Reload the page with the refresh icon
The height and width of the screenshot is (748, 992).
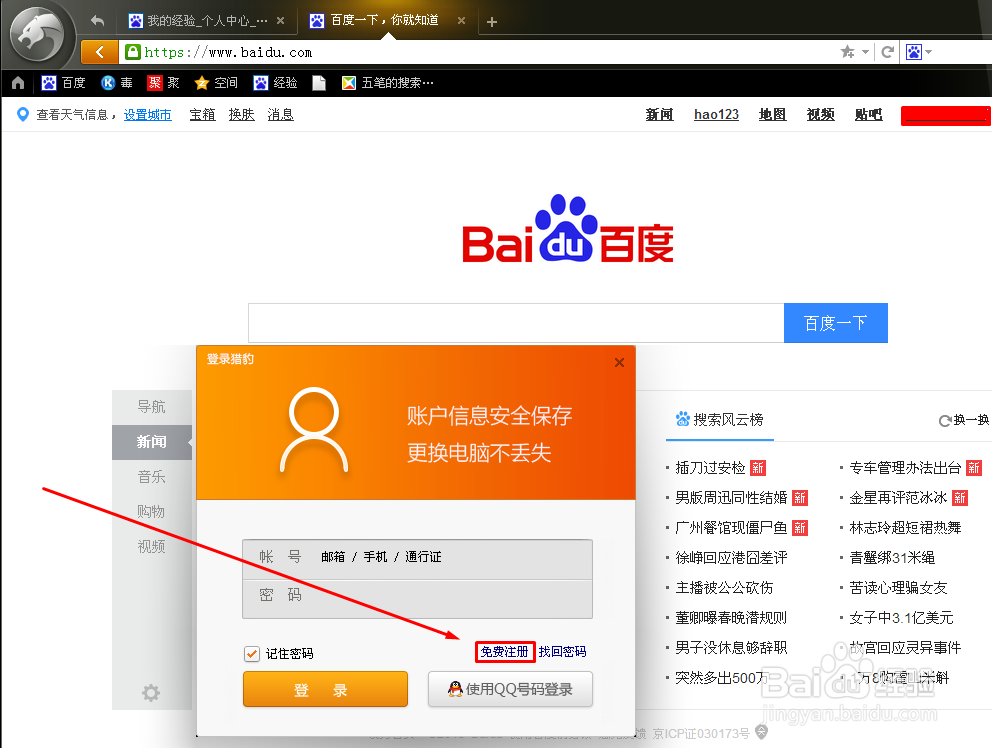pos(888,52)
